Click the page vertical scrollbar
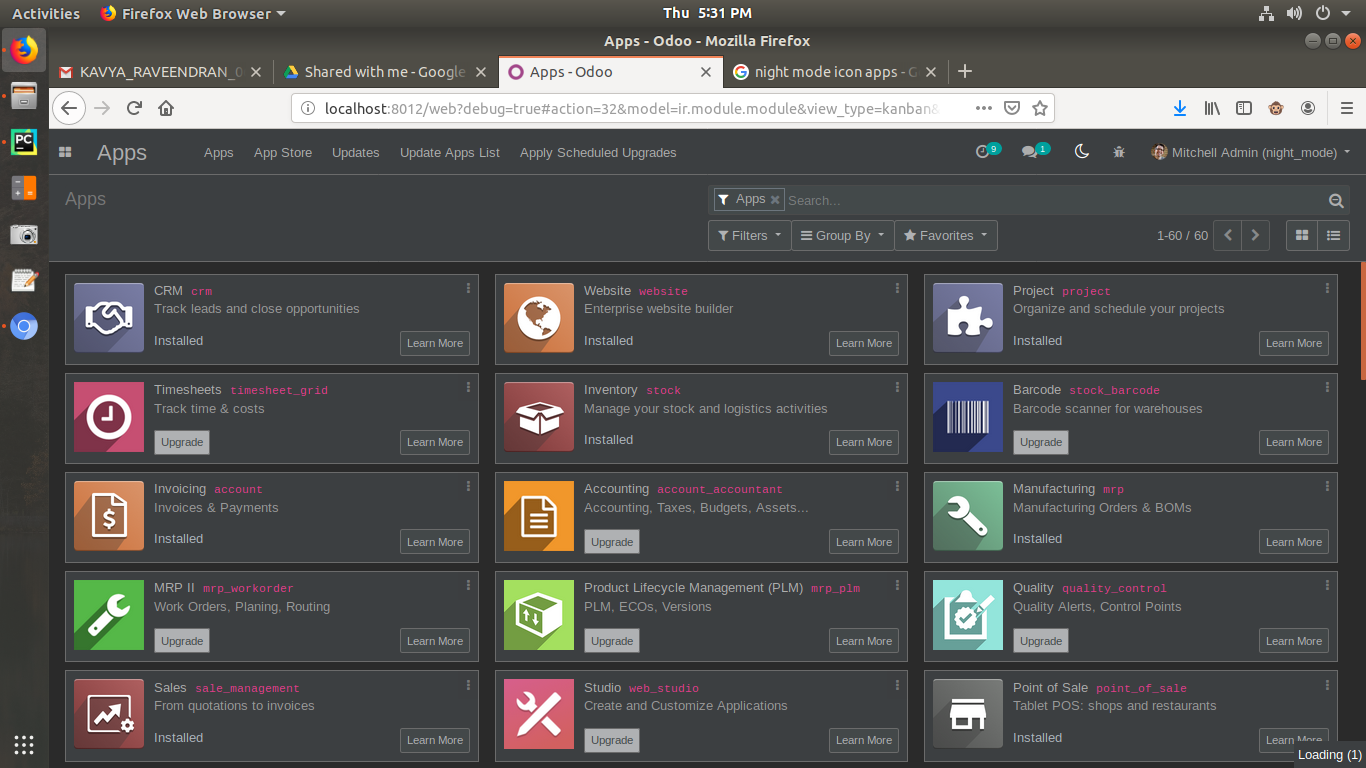The image size is (1366, 768). tap(1362, 320)
